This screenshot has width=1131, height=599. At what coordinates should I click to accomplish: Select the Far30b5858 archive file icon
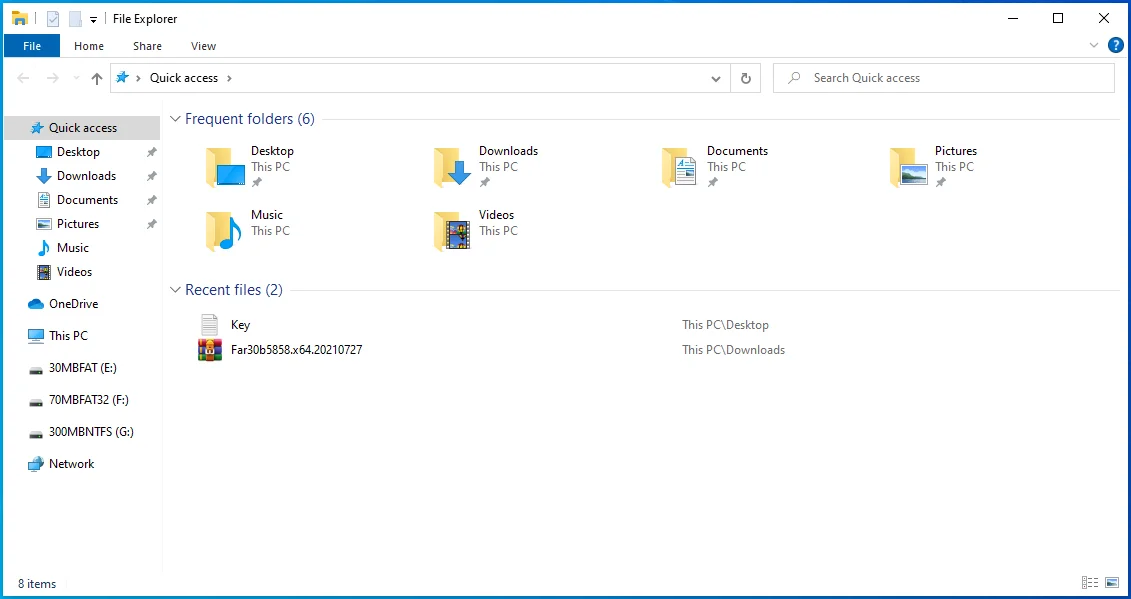pos(210,349)
